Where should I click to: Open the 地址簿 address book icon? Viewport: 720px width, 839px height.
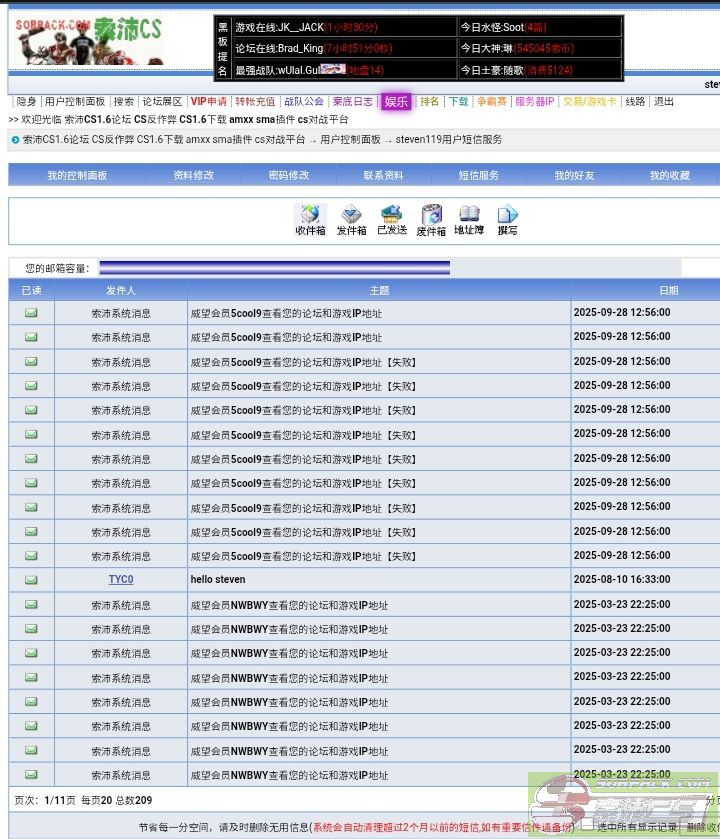[469, 219]
